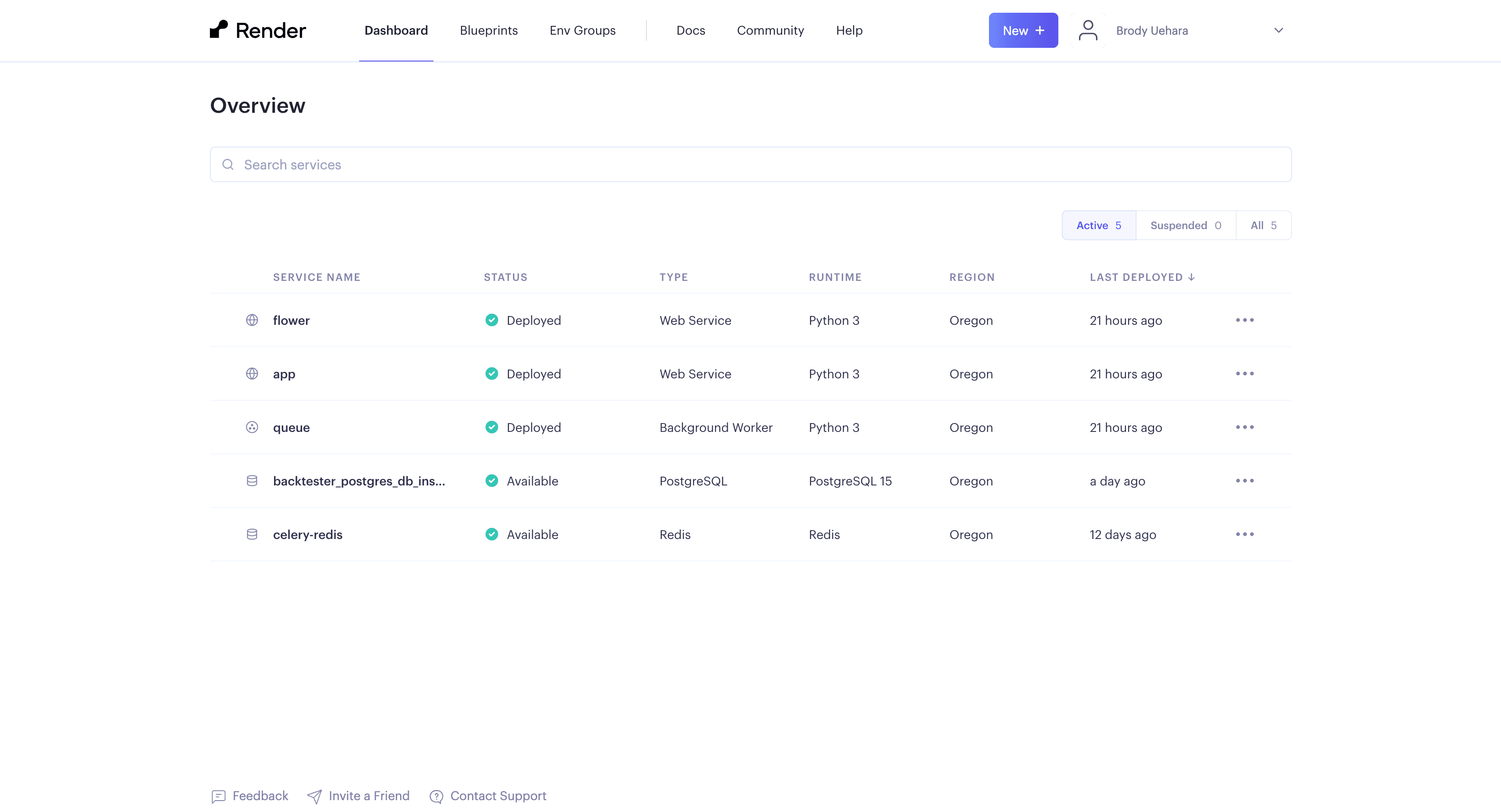Open the backtester_postgres_db_ins... service
1501x812 pixels.
point(359,481)
